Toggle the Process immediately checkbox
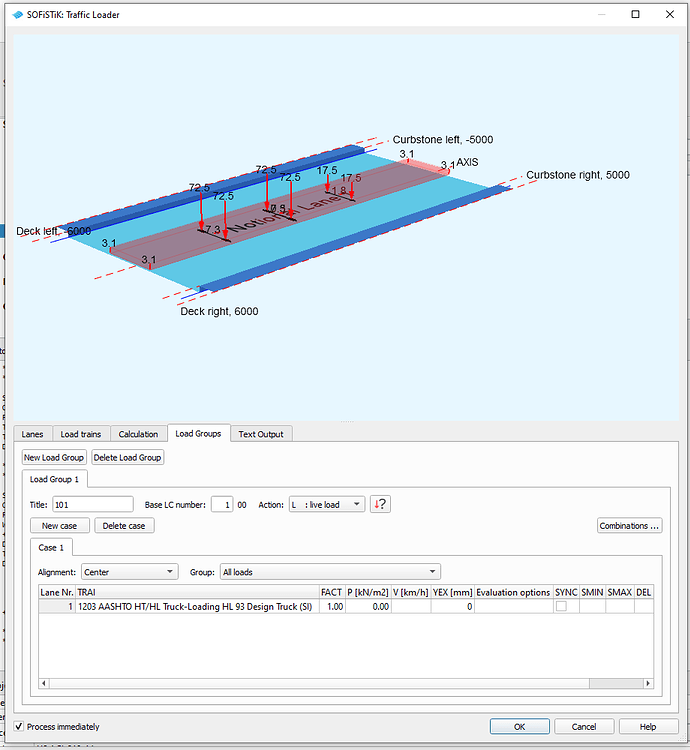The image size is (690, 750). click(x=20, y=727)
